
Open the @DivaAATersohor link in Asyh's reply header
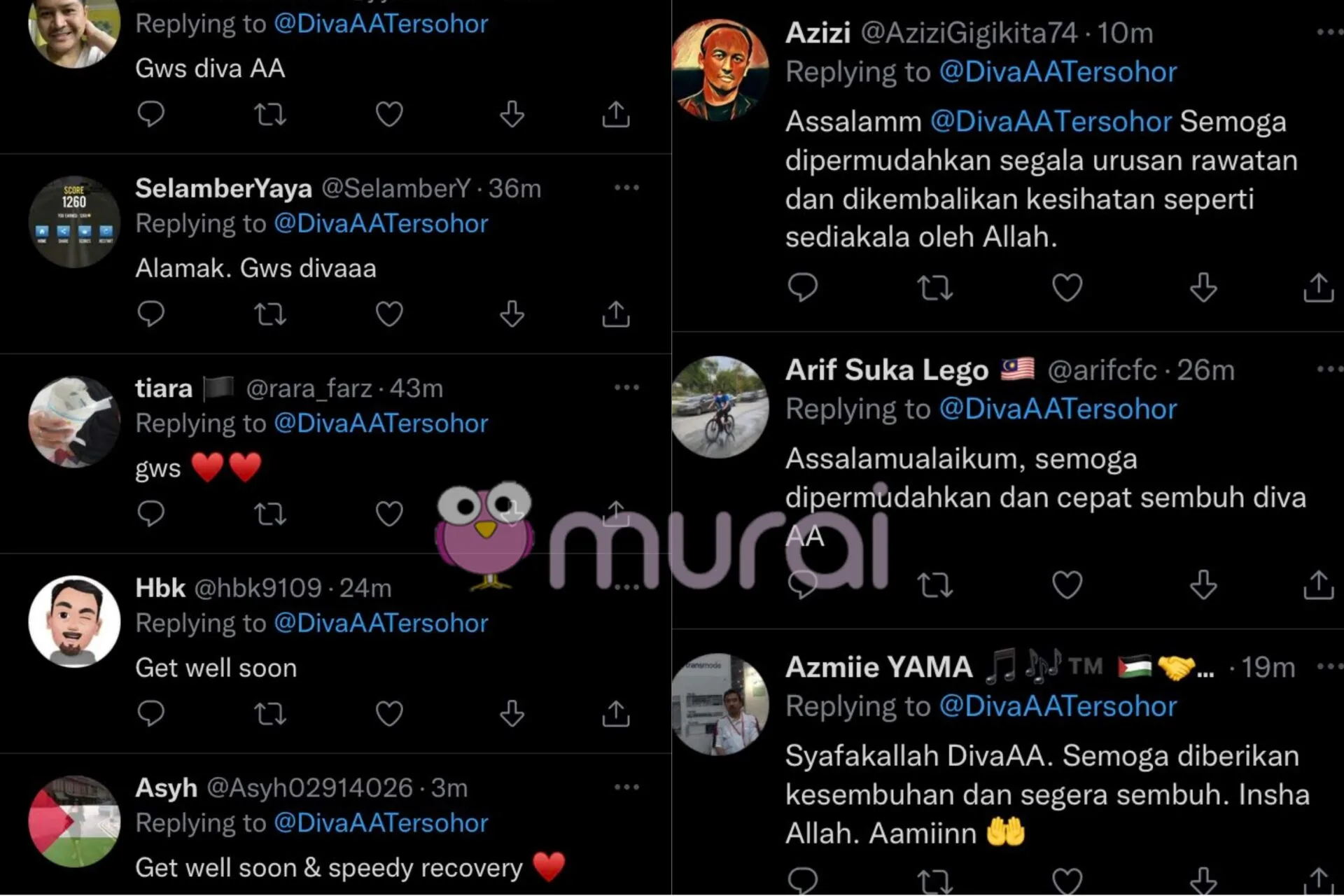(x=381, y=823)
